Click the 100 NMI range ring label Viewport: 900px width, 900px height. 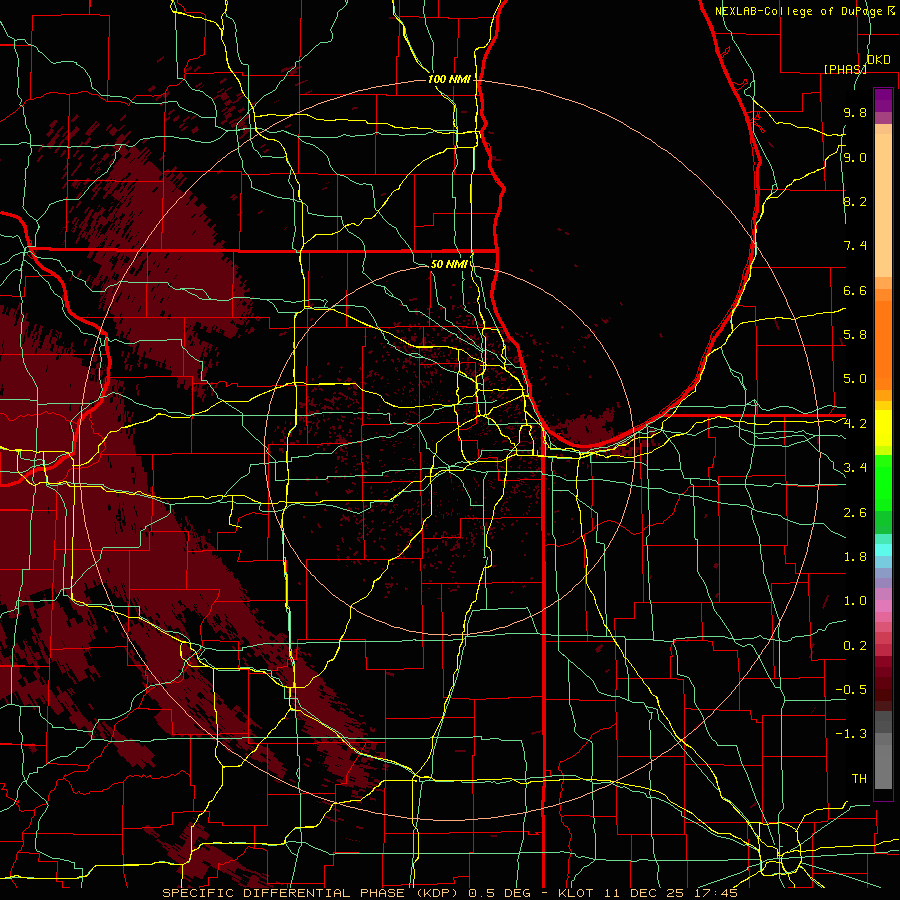(449, 79)
